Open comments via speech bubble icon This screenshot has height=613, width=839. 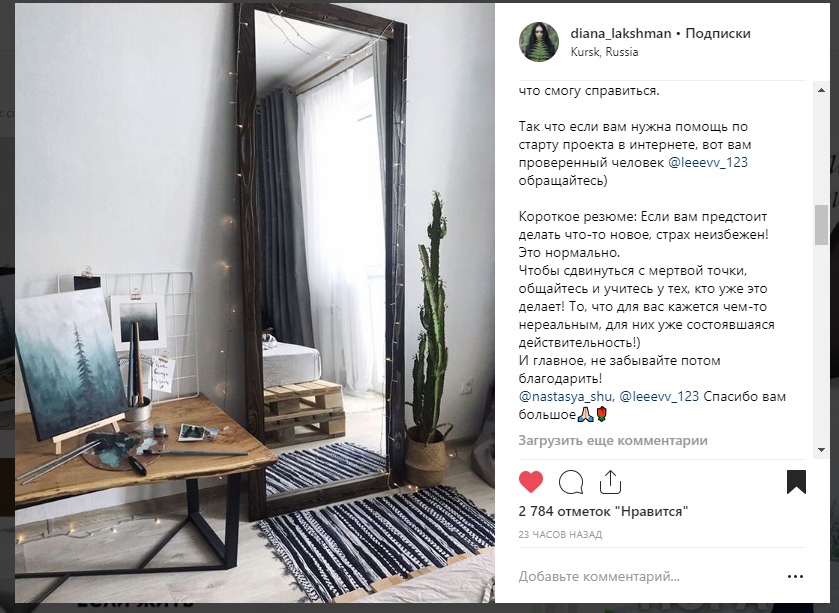[570, 482]
